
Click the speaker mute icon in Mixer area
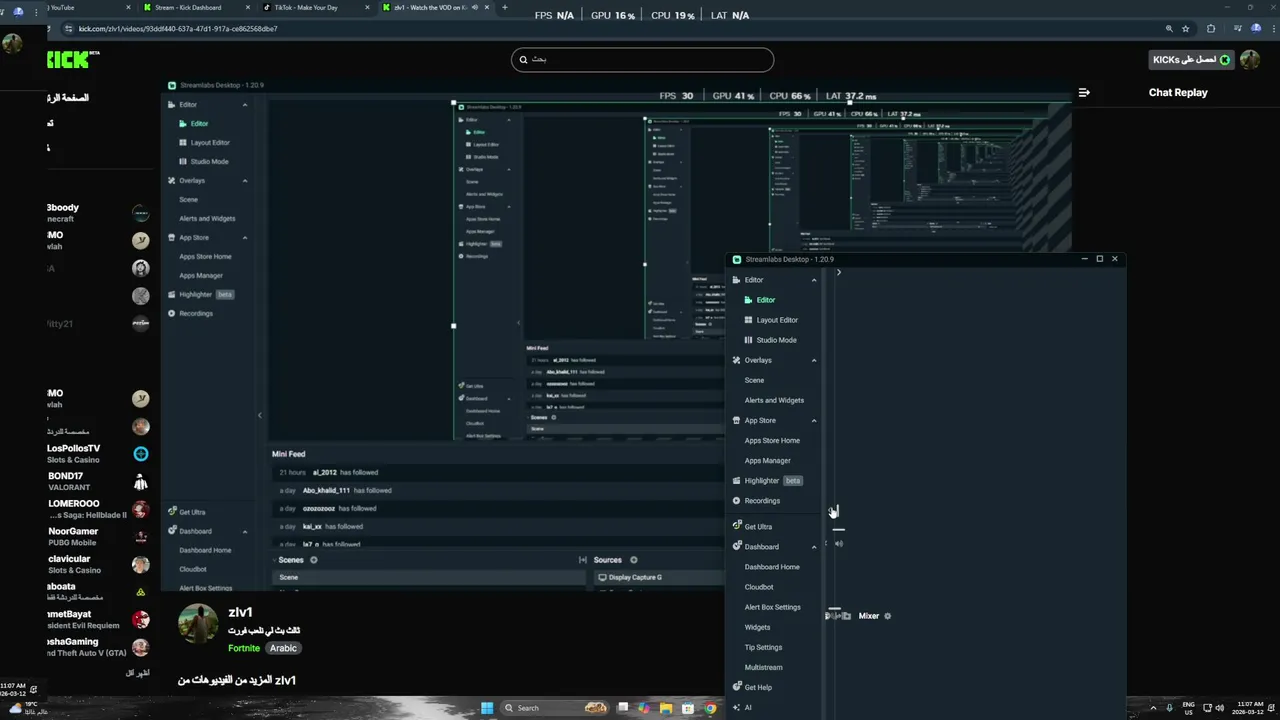click(838, 544)
